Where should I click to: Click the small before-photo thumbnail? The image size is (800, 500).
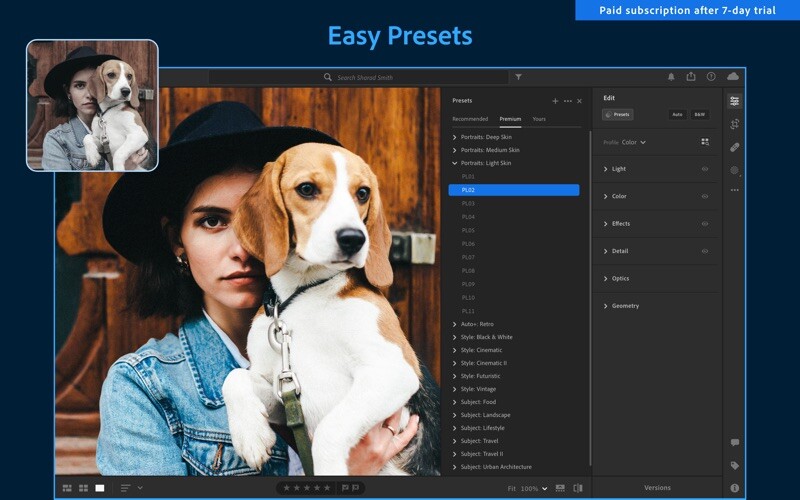pyautogui.click(x=92, y=105)
